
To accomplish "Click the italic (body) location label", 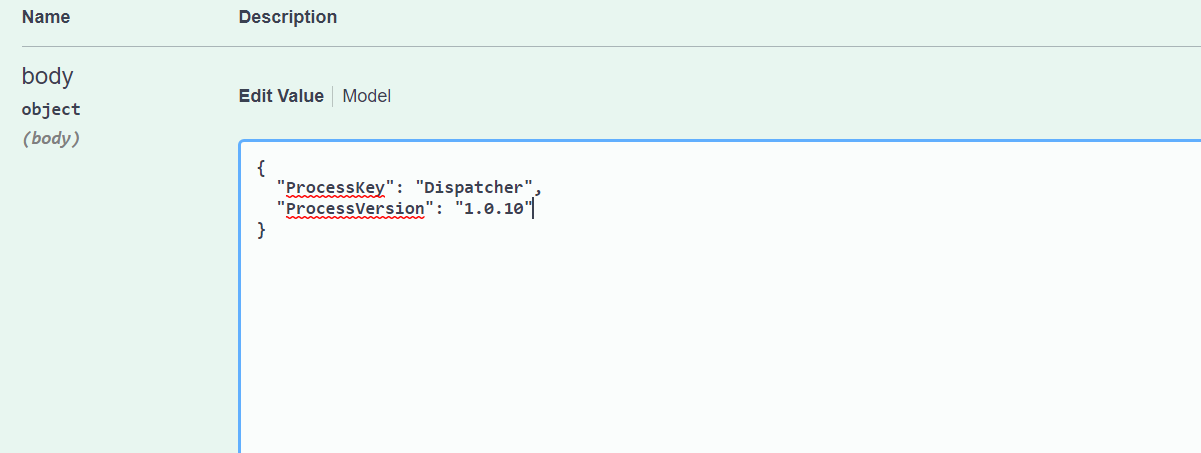I will pyautogui.click(x=51, y=139).
